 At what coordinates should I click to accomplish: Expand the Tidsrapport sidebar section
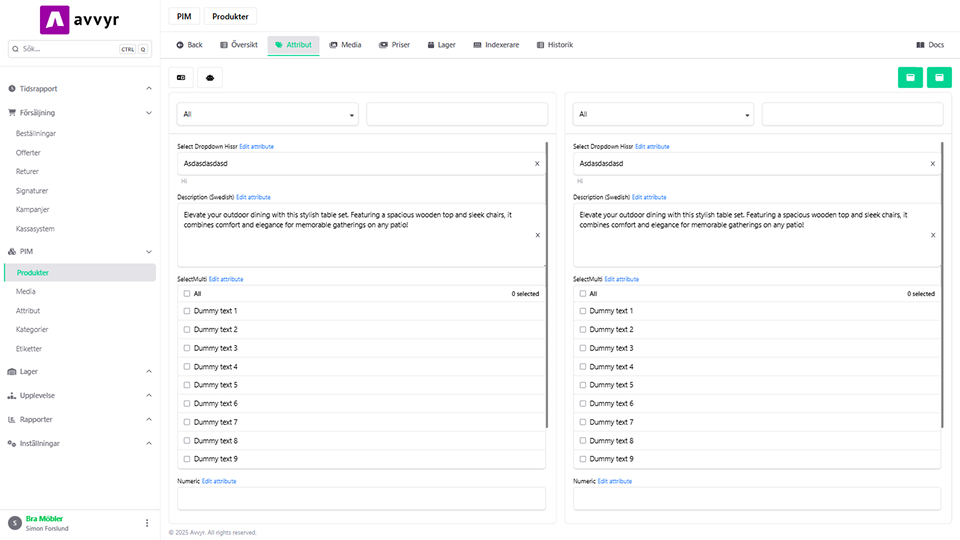click(80, 89)
